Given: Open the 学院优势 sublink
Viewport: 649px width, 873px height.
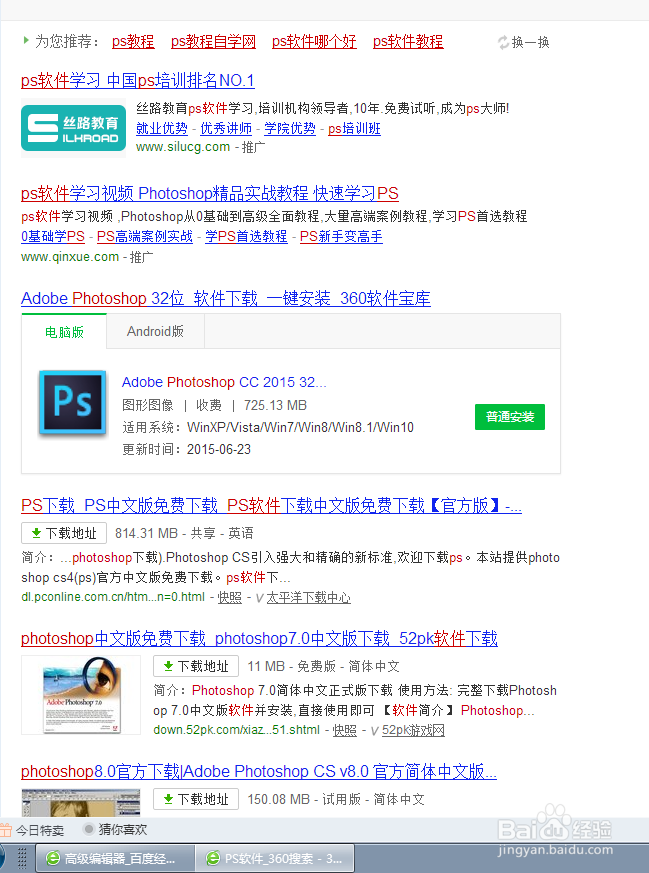Looking at the screenshot, I should coord(289,129).
